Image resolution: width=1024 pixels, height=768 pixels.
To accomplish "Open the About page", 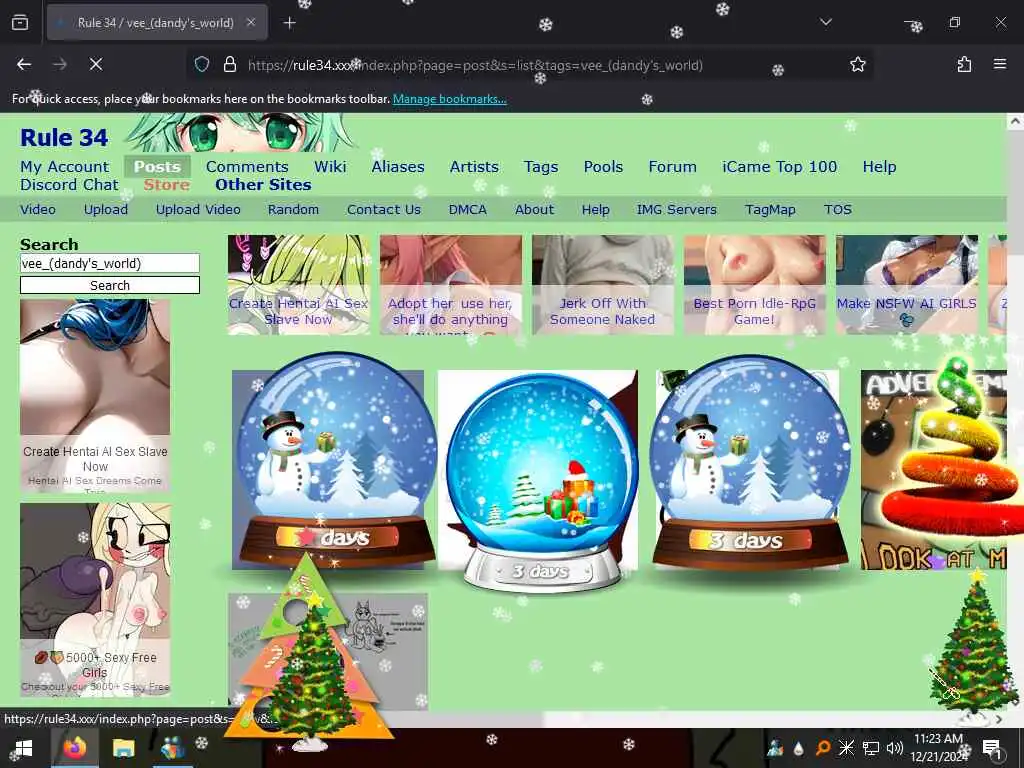I will coord(534,210).
